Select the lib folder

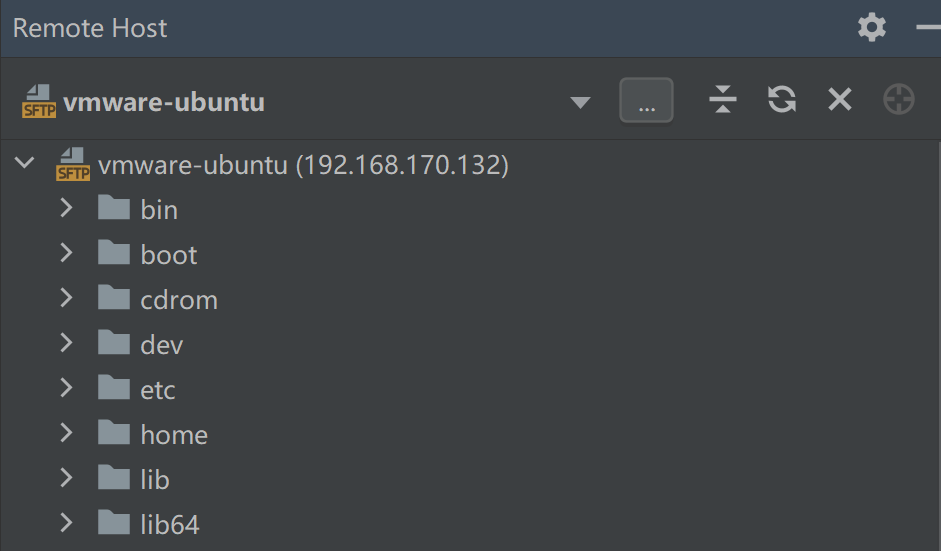155,479
